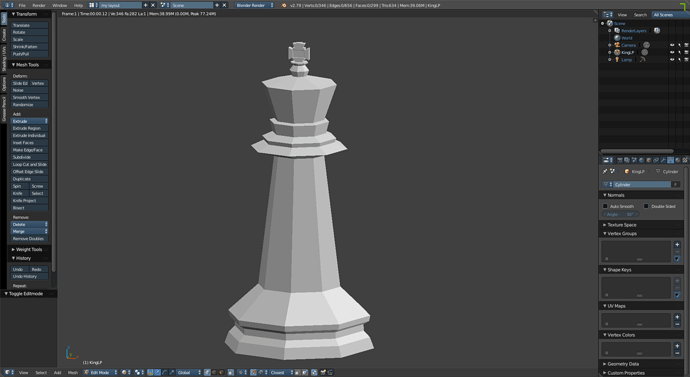Screen dimensions: 690x377
Task: Hide the KingLP object via eye icon
Action: pyautogui.click(x=672, y=52)
